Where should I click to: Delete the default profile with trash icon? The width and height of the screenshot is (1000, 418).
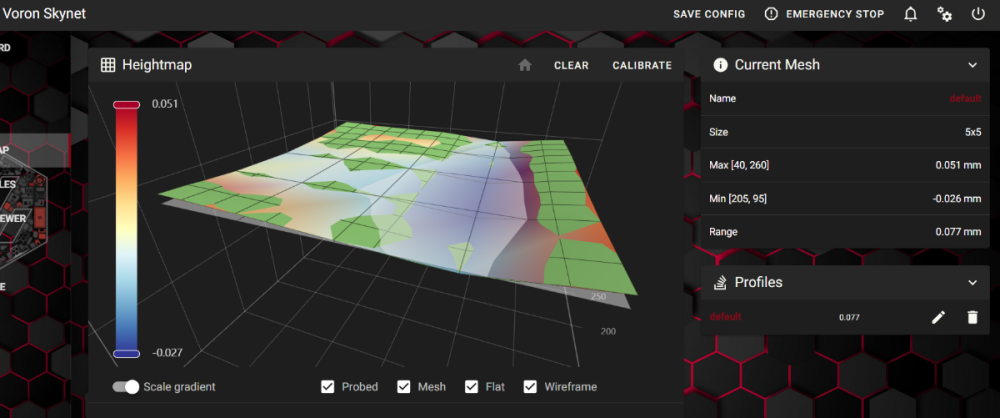(x=972, y=317)
